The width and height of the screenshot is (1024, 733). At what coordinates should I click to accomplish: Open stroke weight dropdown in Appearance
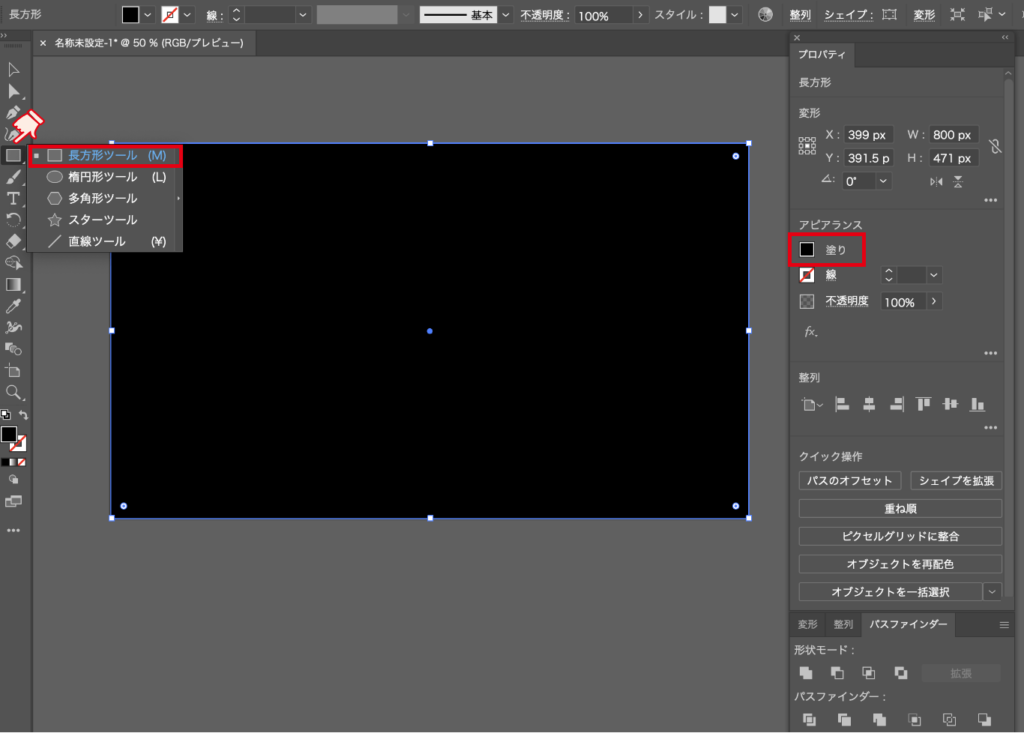tap(934, 275)
